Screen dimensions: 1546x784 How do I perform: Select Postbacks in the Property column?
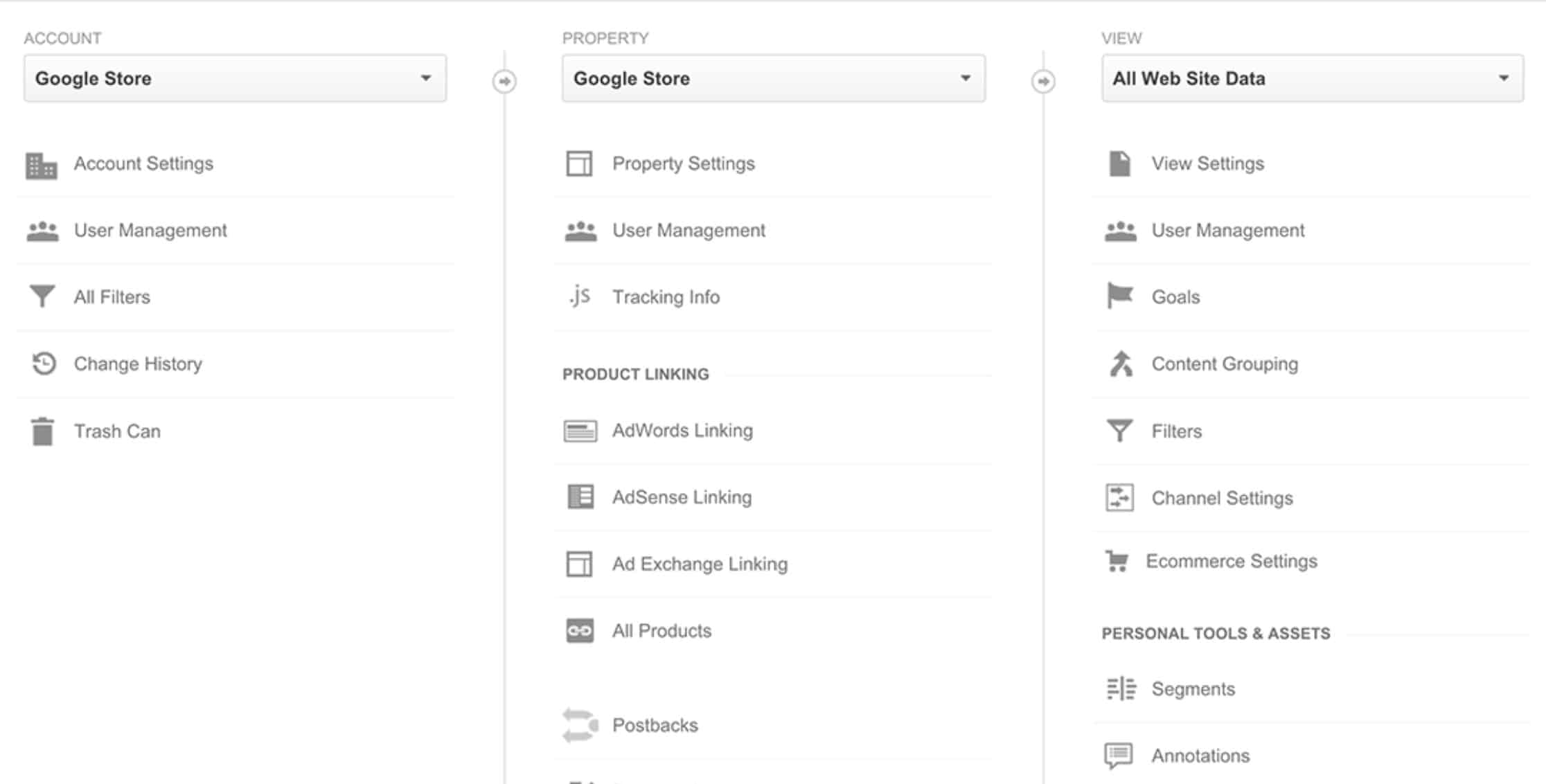(655, 725)
